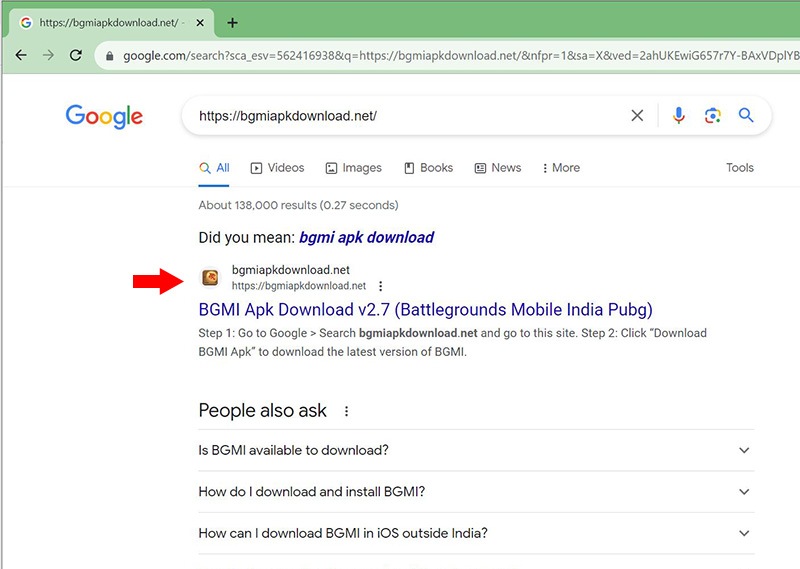
Task: Close the bgmiapkdownload.net browser tab
Action: (200, 22)
